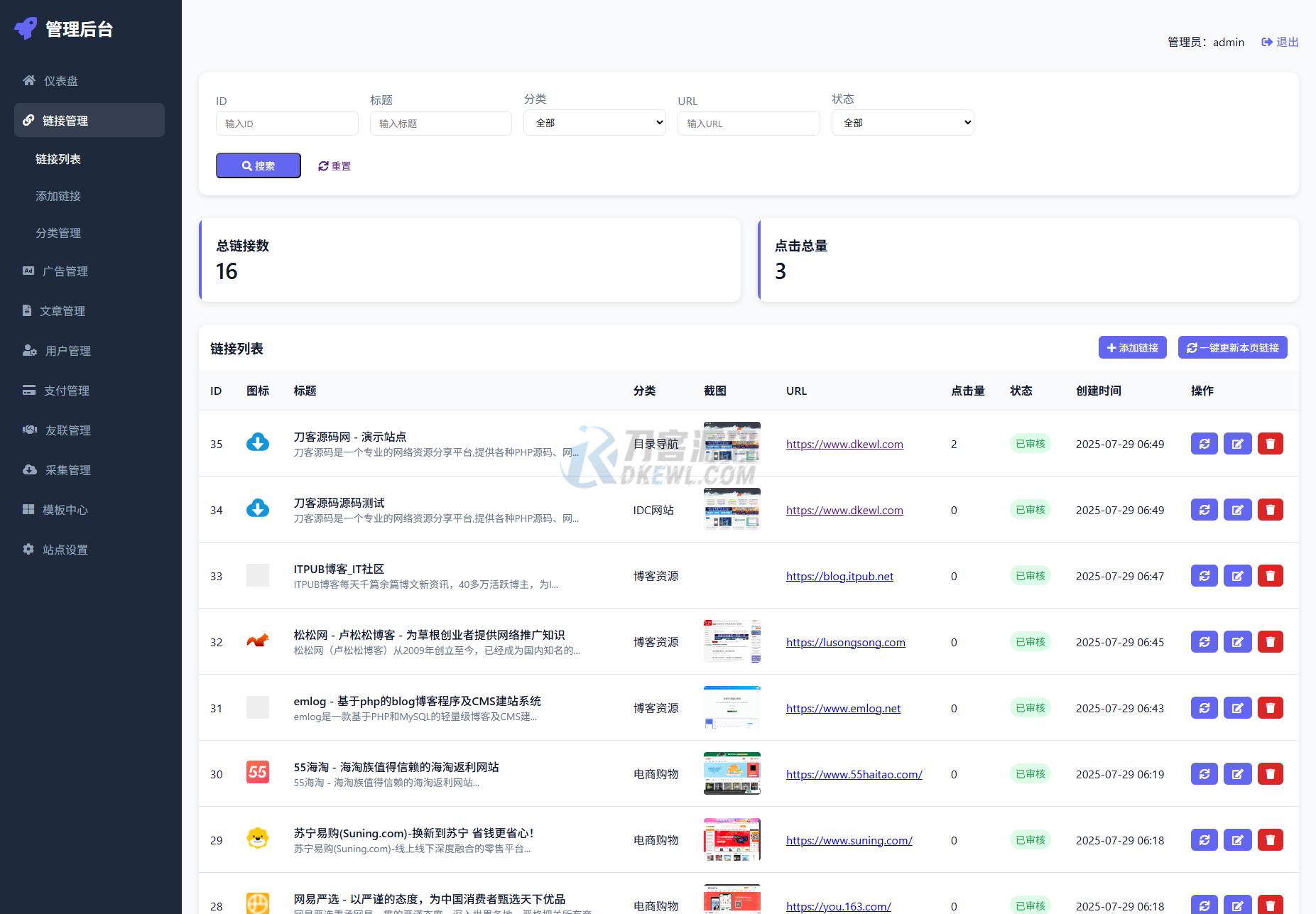Open the 支付管理 section

(66, 390)
